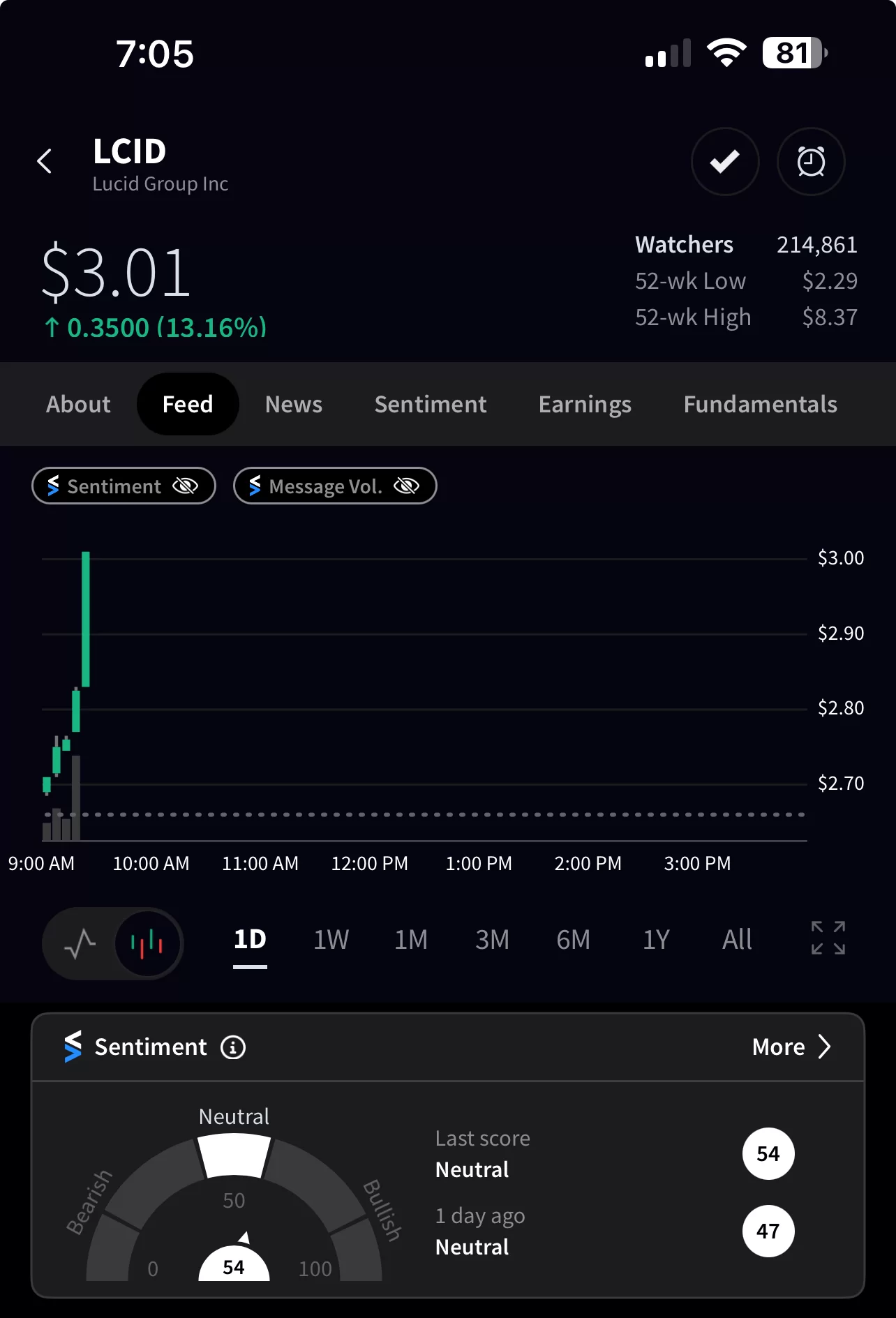Screen dimensions: 896x1318
Task: Switch to the Earnings tab
Action: (585, 404)
